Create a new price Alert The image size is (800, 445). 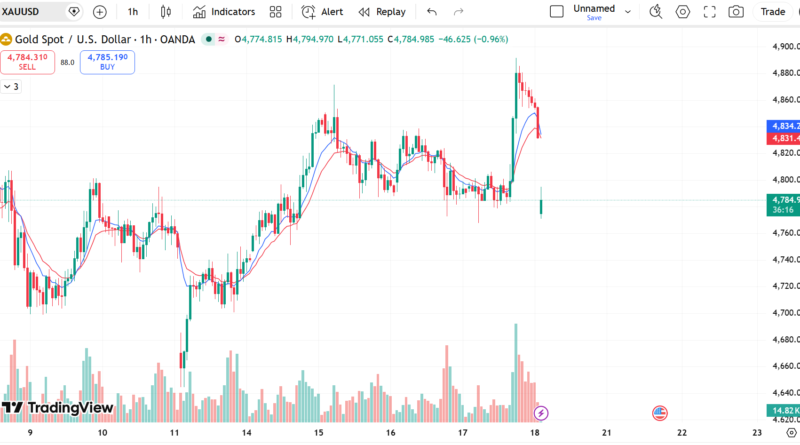tap(322, 12)
